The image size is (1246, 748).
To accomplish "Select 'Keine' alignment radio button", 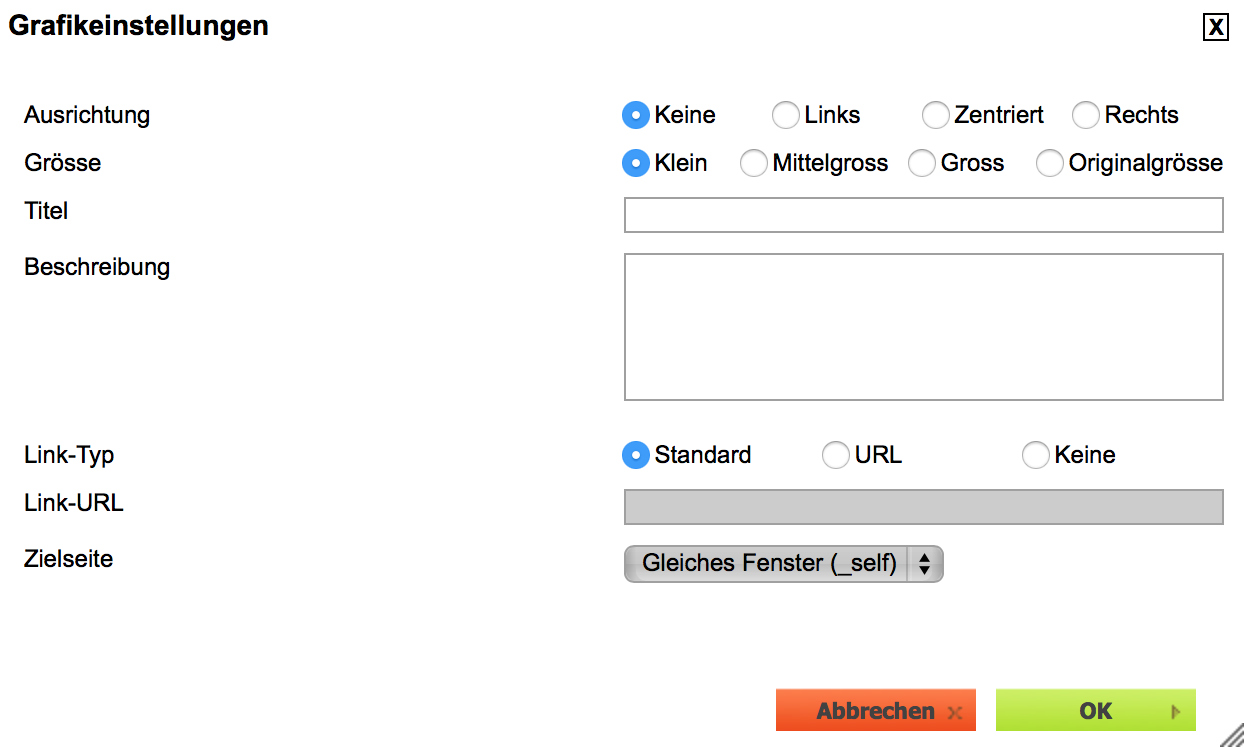I will (636, 115).
